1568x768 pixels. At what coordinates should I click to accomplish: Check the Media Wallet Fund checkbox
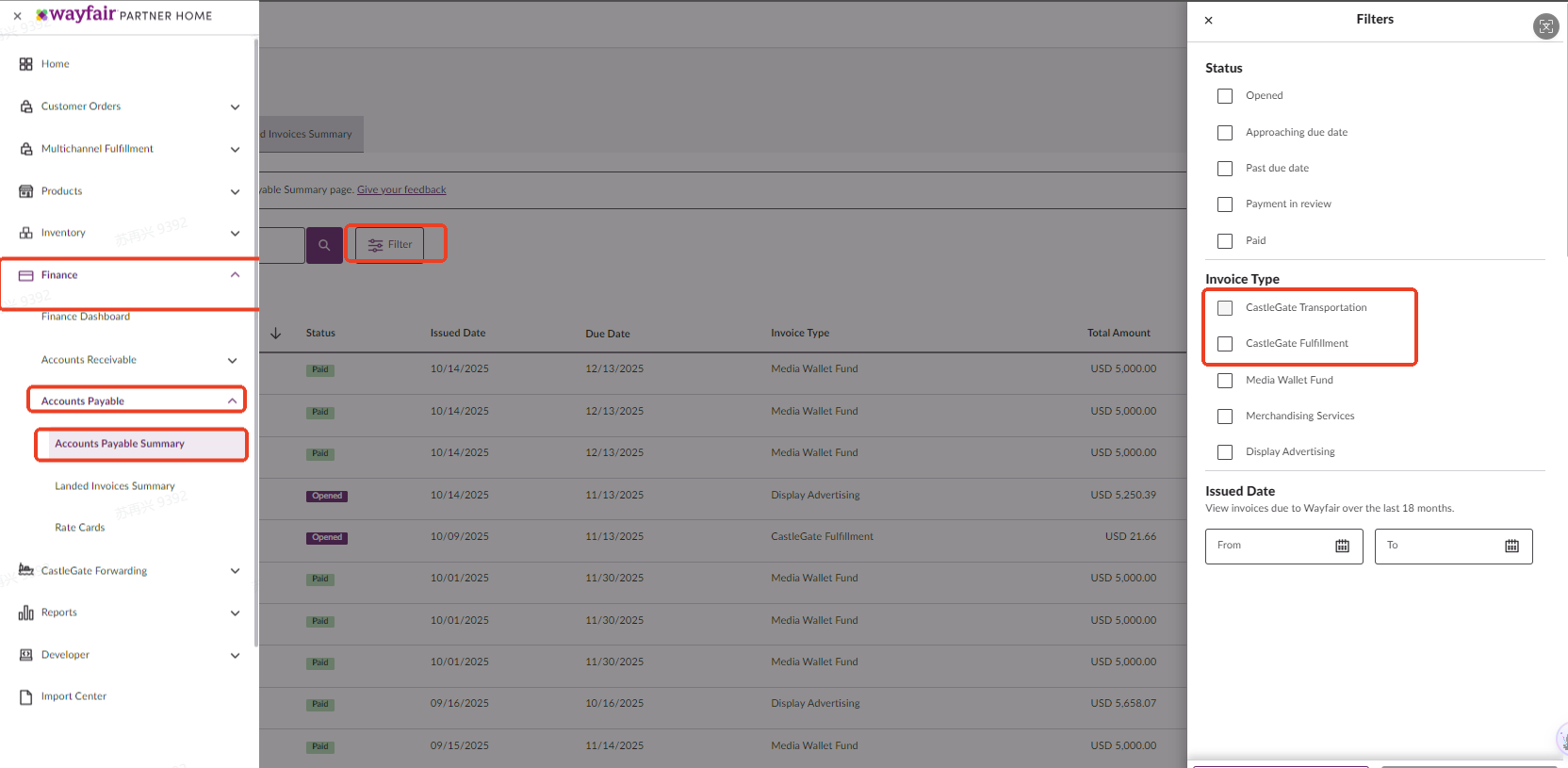pos(1225,381)
